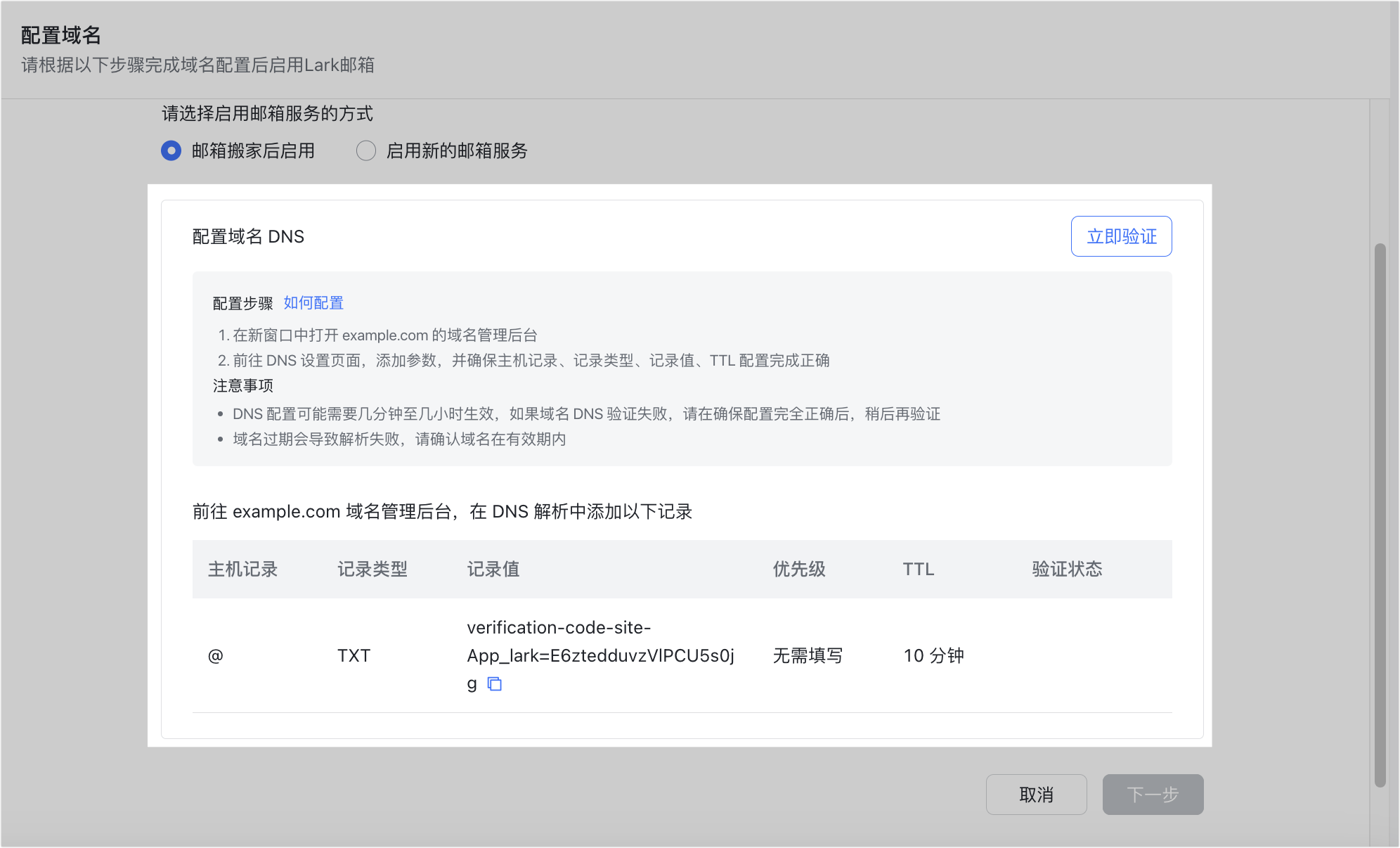Viewport: 1400px width, 848px height.
Task: Copy the verification code record value
Action: [x=495, y=684]
